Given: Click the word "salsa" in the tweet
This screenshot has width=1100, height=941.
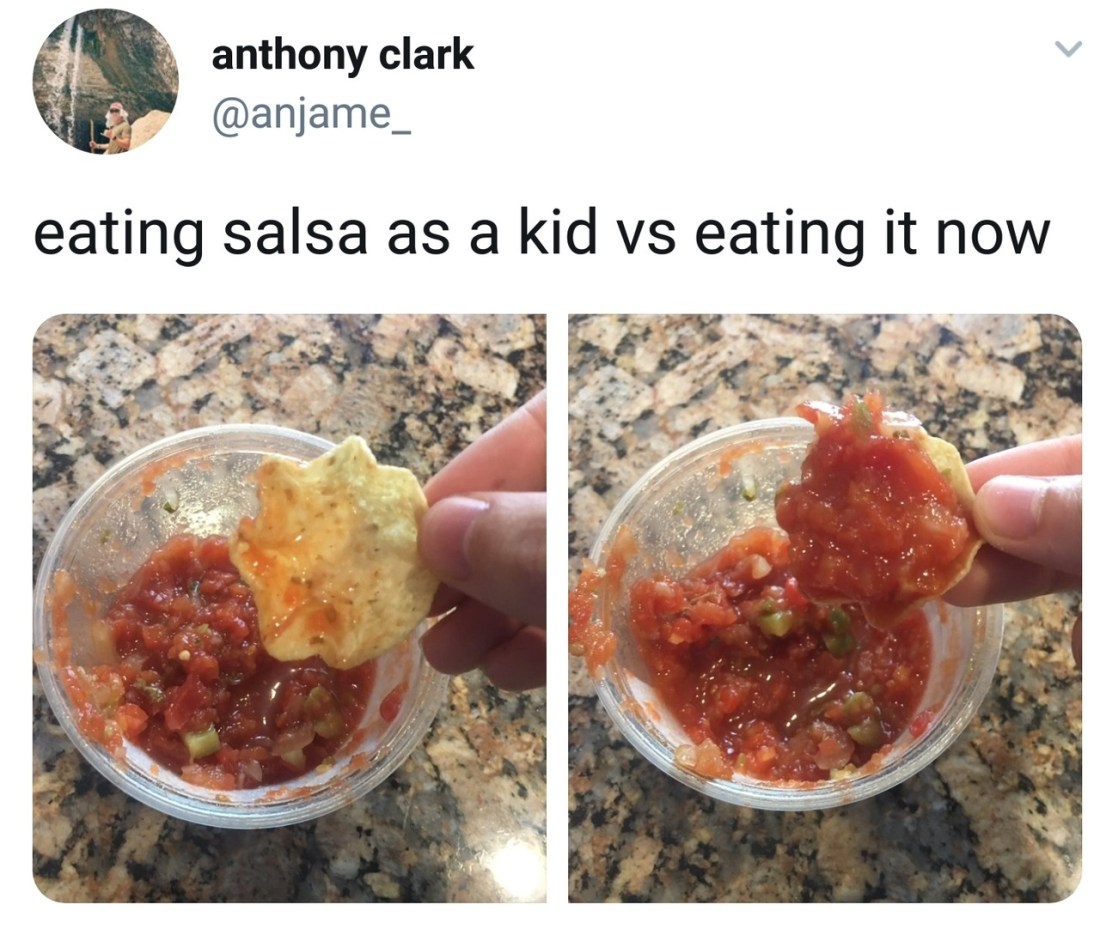Looking at the screenshot, I should point(295,234).
